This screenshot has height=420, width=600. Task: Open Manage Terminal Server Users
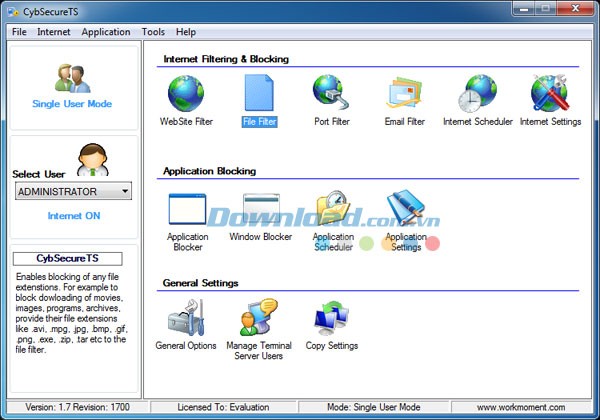[259, 319]
